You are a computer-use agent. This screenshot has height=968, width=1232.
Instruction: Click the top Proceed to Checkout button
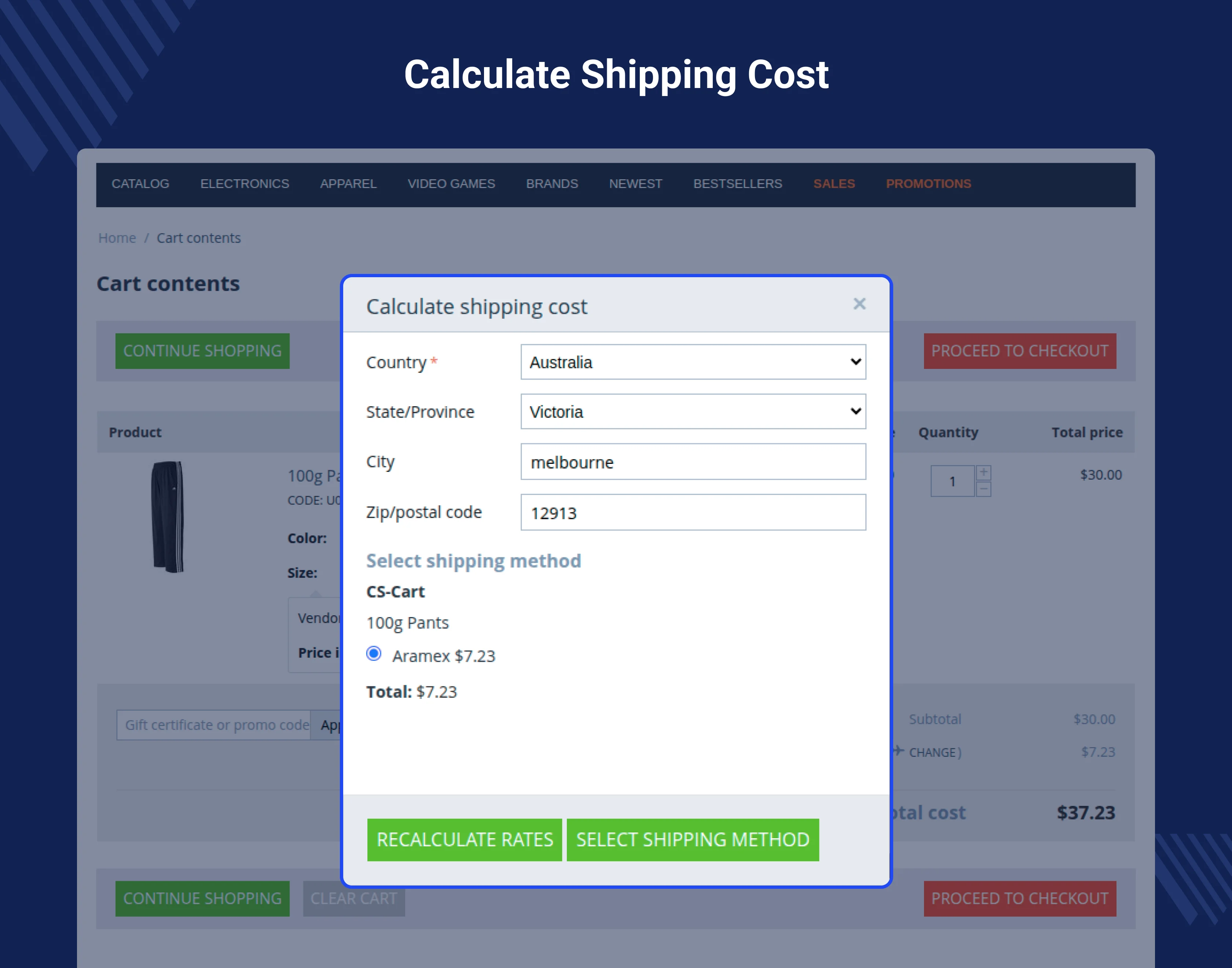(x=1019, y=351)
